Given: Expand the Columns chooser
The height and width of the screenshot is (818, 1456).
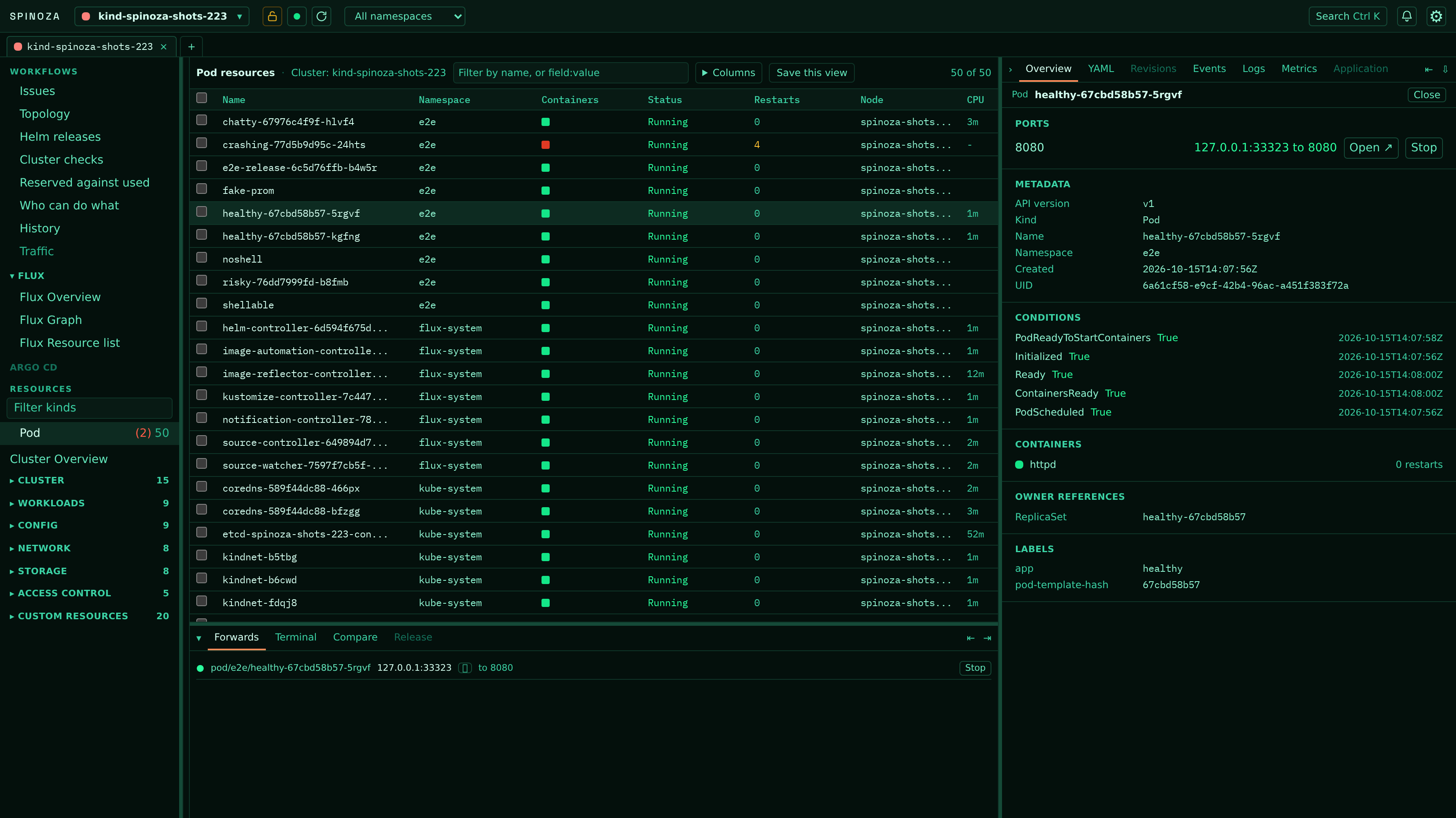Looking at the screenshot, I should (x=728, y=73).
